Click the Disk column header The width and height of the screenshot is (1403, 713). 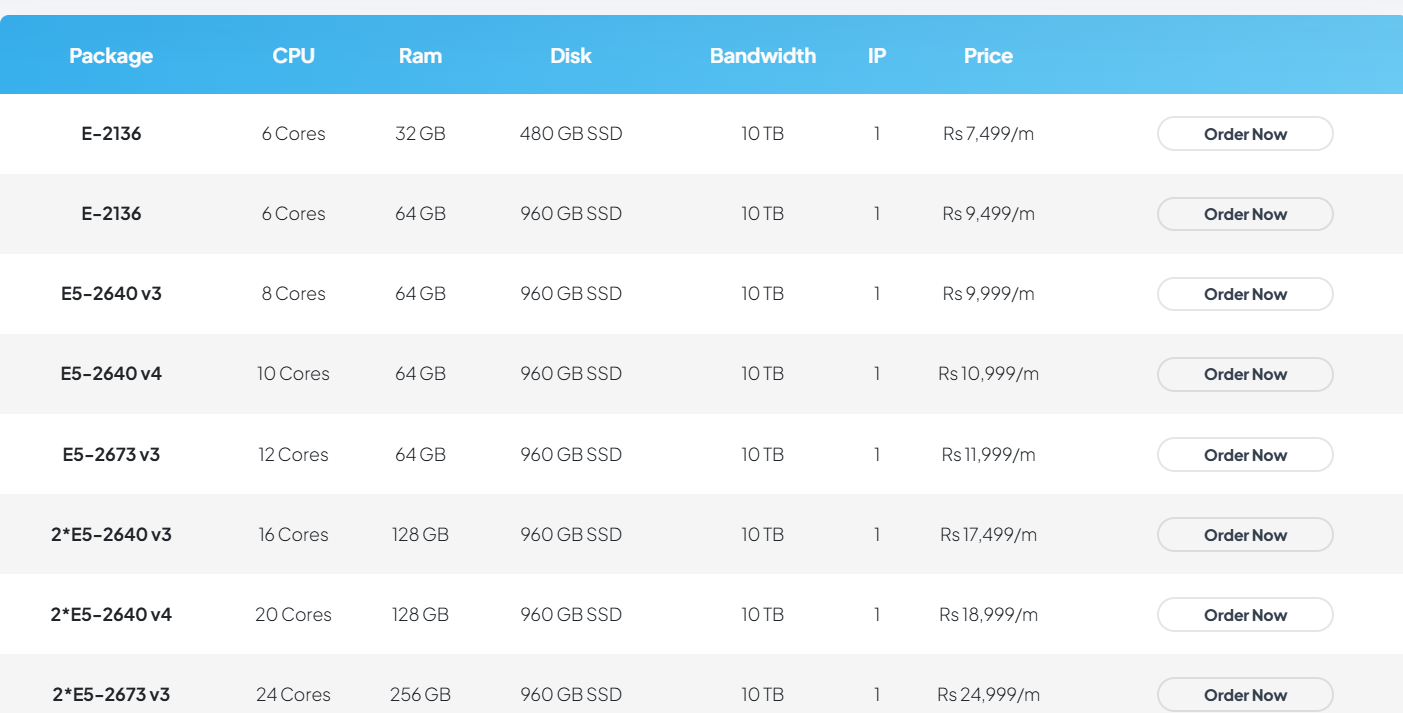tap(571, 56)
